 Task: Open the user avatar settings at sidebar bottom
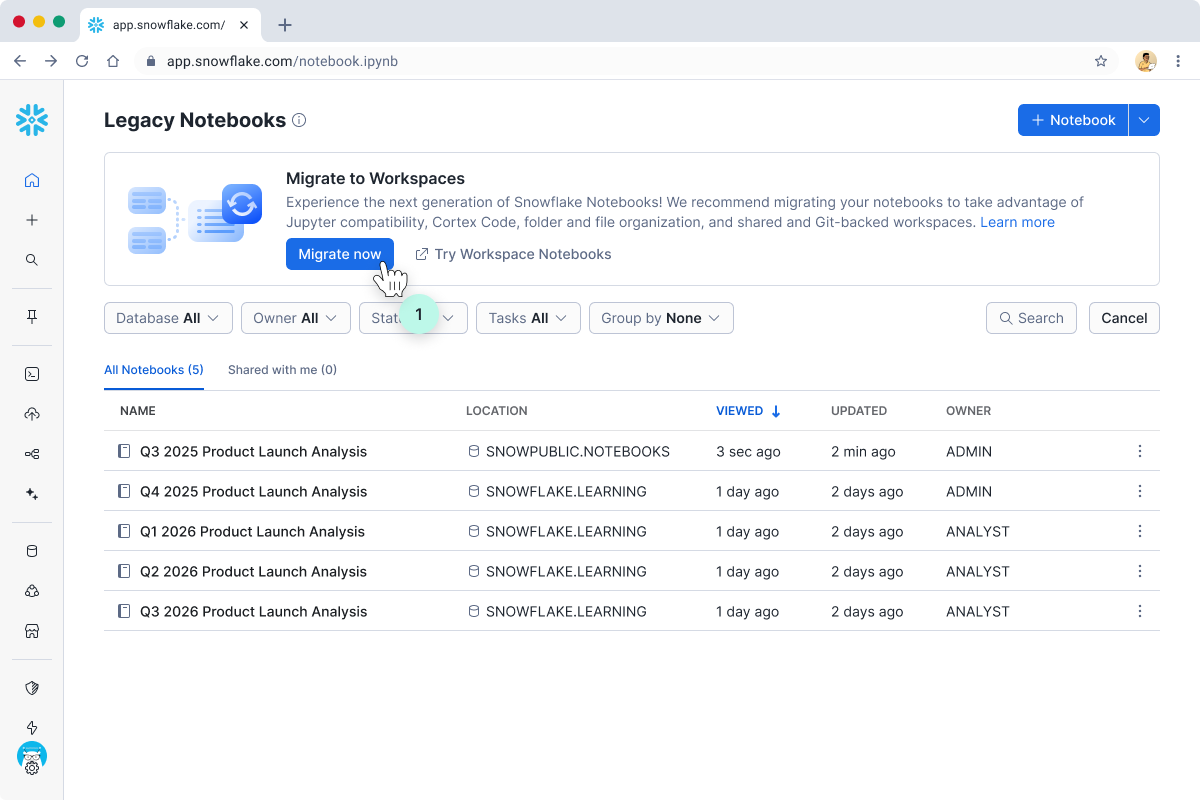pyautogui.click(x=32, y=759)
